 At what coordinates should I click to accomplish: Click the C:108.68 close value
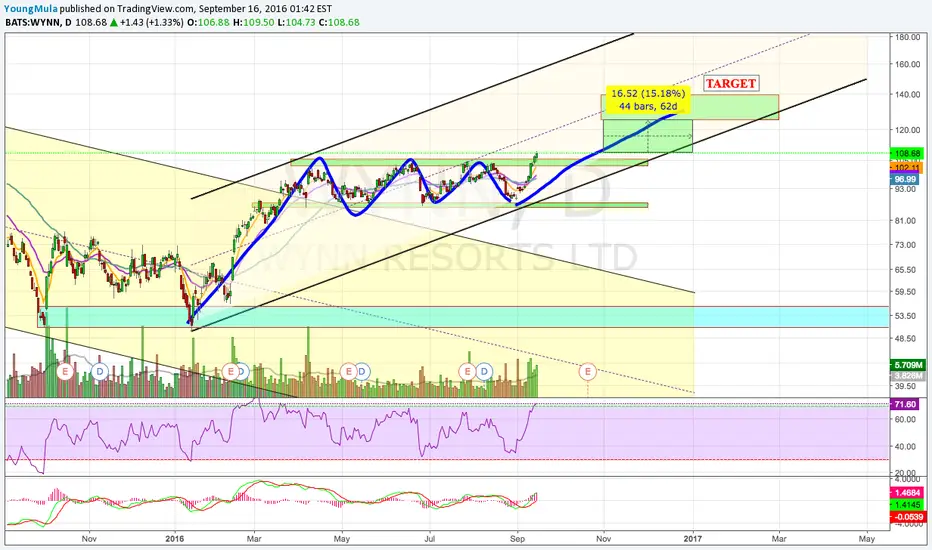coord(339,23)
